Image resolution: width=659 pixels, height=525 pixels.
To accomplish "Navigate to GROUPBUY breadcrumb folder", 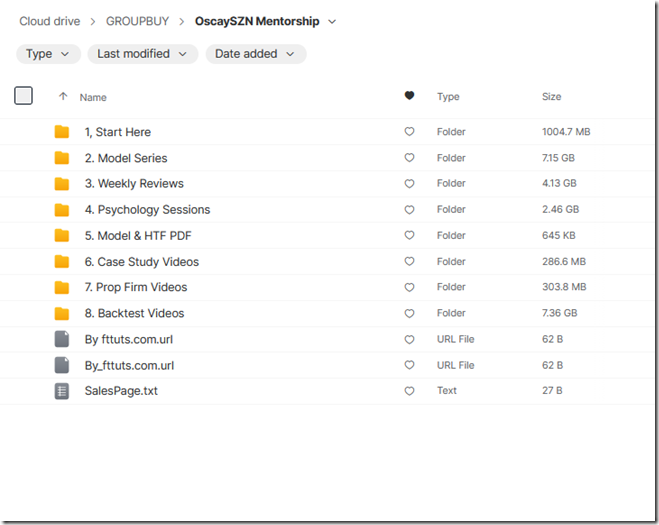I will coord(137,22).
